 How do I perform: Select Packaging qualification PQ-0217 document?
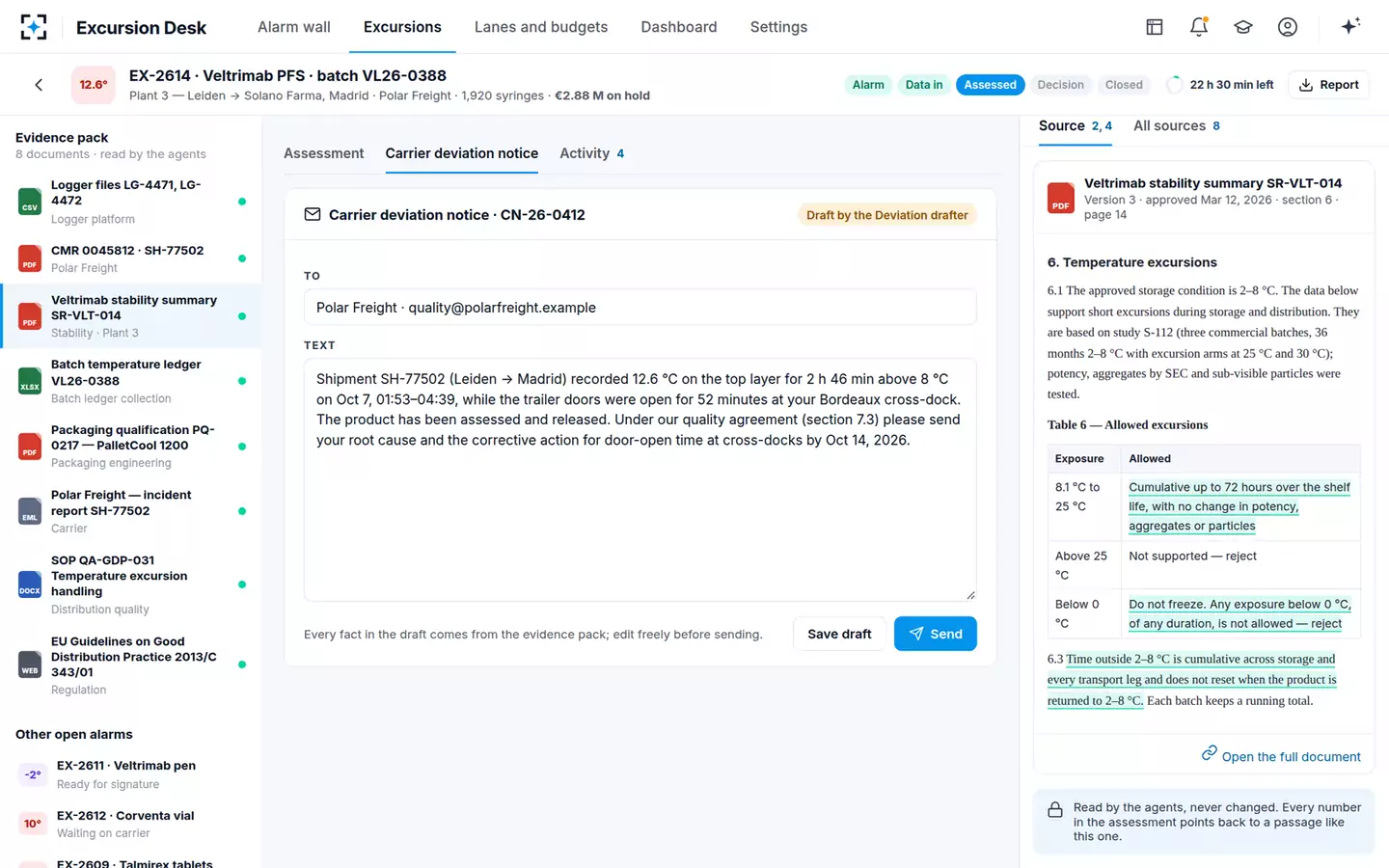coord(130,446)
